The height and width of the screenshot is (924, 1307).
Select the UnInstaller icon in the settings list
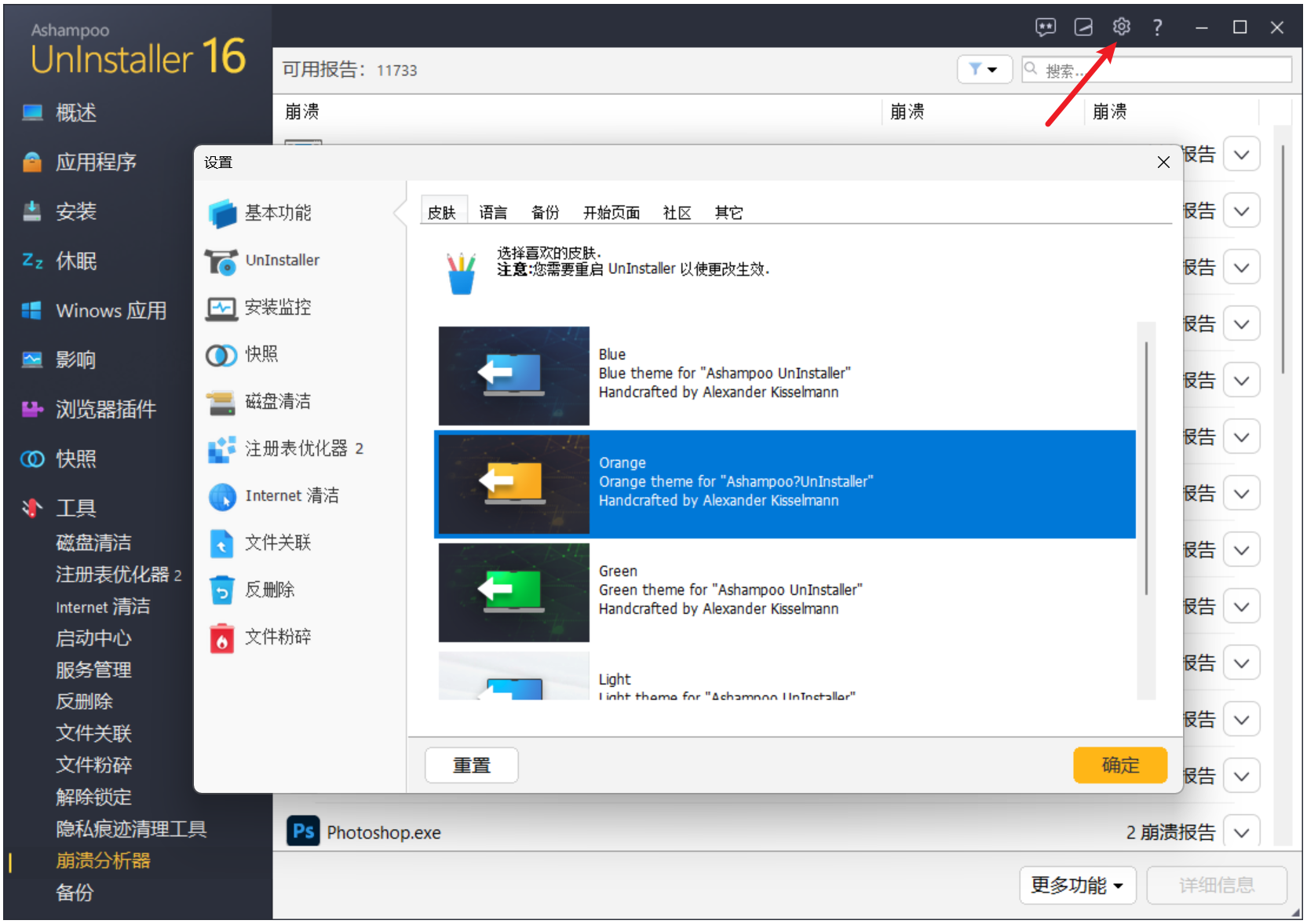point(222,261)
